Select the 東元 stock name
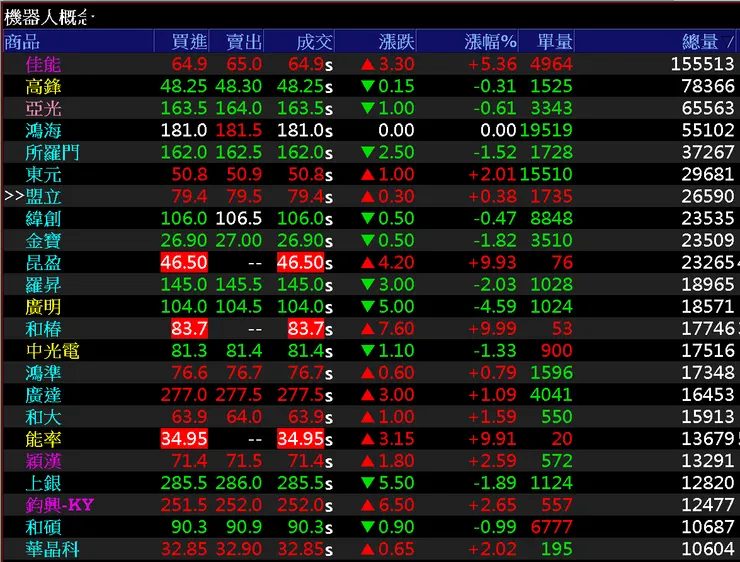The width and height of the screenshot is (740, 562). point(43,174)
